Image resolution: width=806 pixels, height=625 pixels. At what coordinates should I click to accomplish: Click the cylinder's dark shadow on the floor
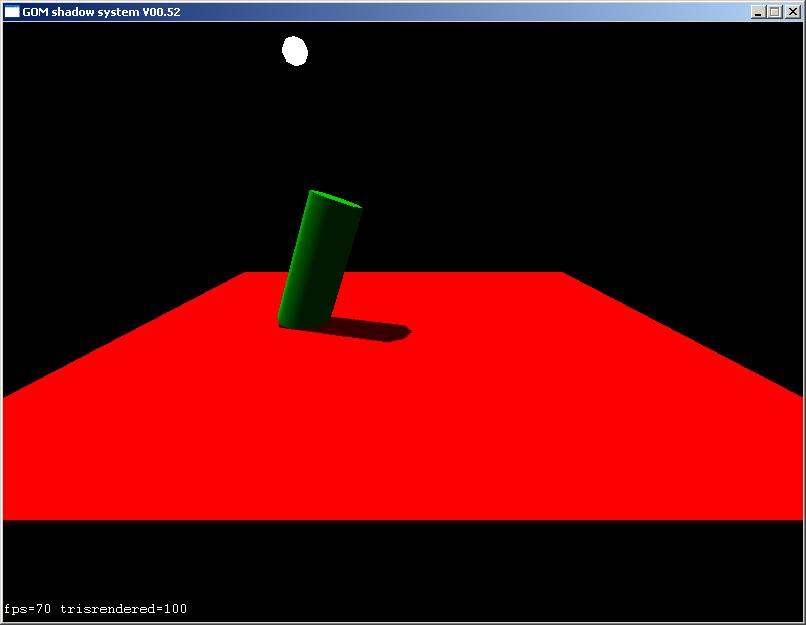[x=369, y=330]
